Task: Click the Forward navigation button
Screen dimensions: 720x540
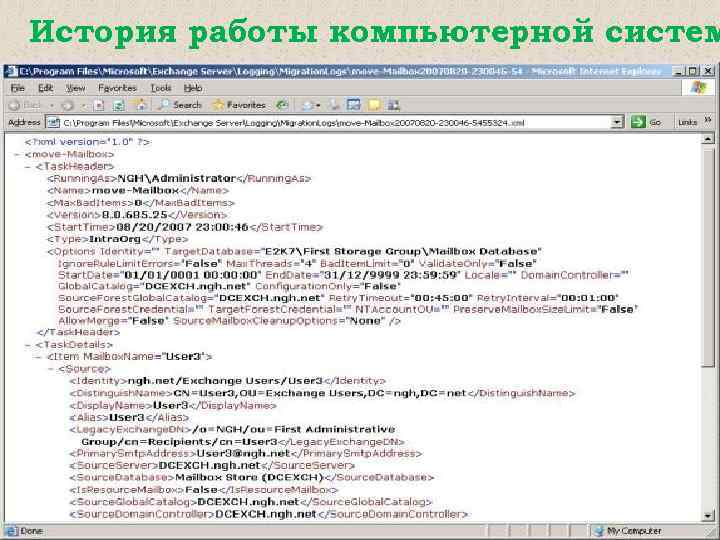Action: (68, 105)
